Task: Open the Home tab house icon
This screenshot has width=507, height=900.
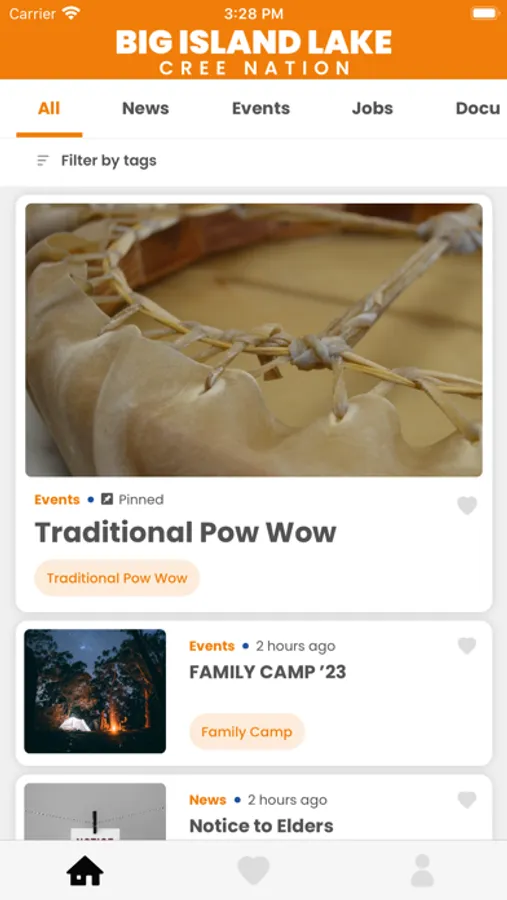Action: tap(85, 870)
